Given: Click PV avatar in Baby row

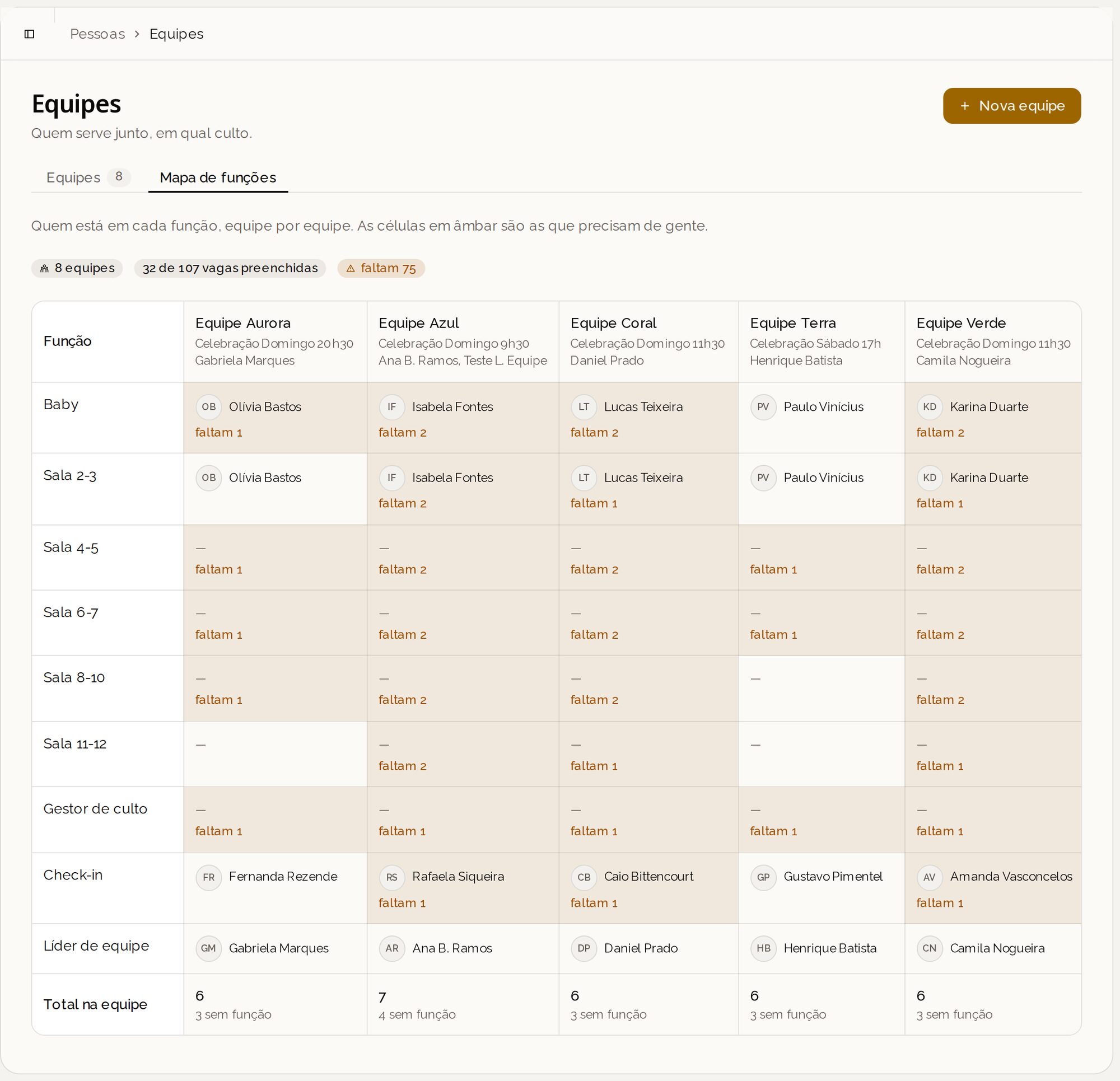Looking at the screenshot, I should point(763,407).
